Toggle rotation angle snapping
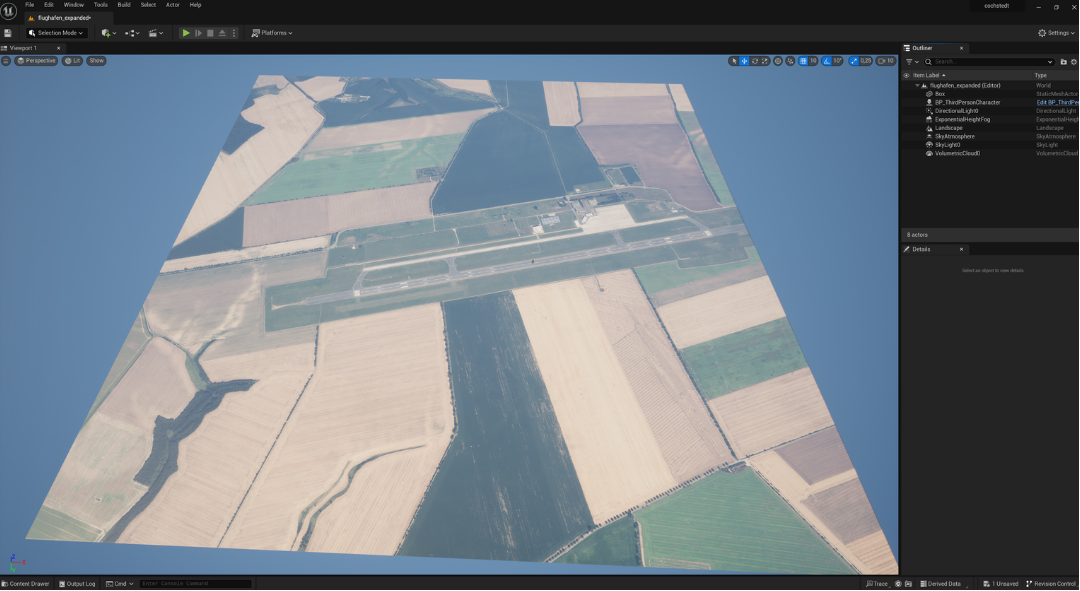1080x591 pixels. (827, 61)
